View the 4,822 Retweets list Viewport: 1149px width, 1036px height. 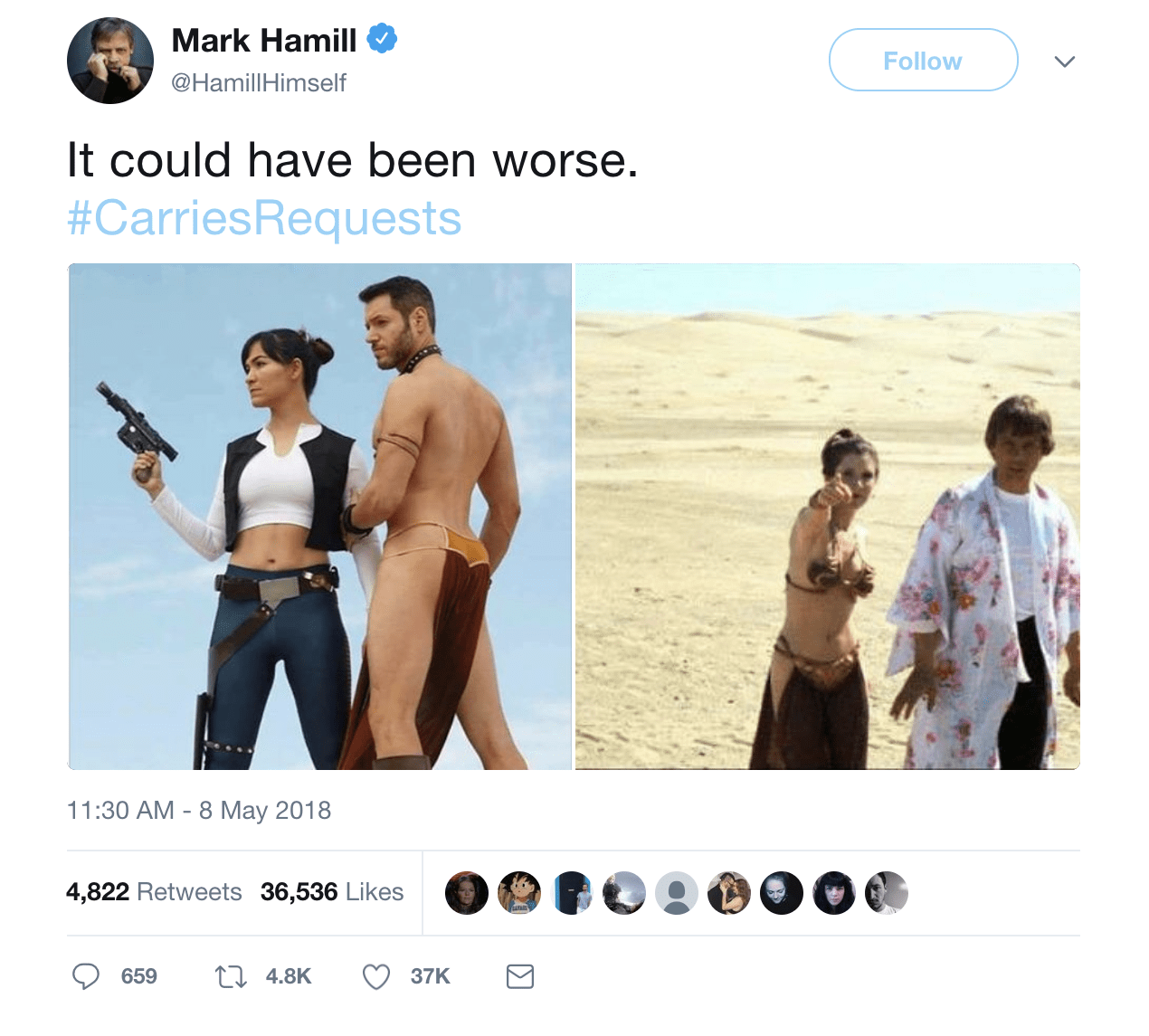coord(154,892)
